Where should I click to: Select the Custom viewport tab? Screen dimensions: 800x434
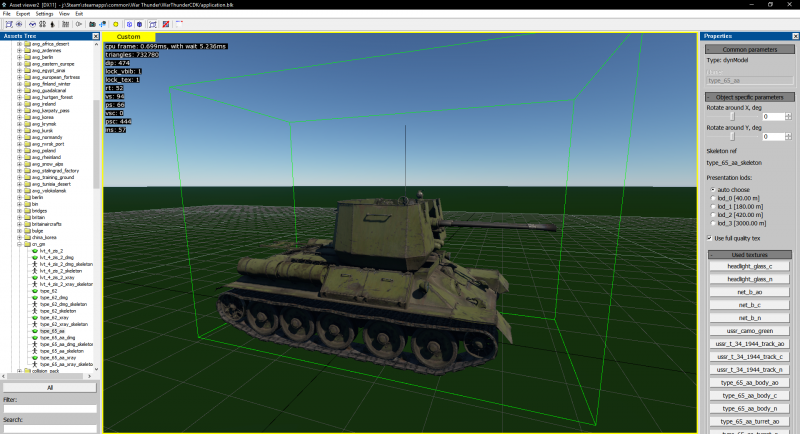point(129,37)
